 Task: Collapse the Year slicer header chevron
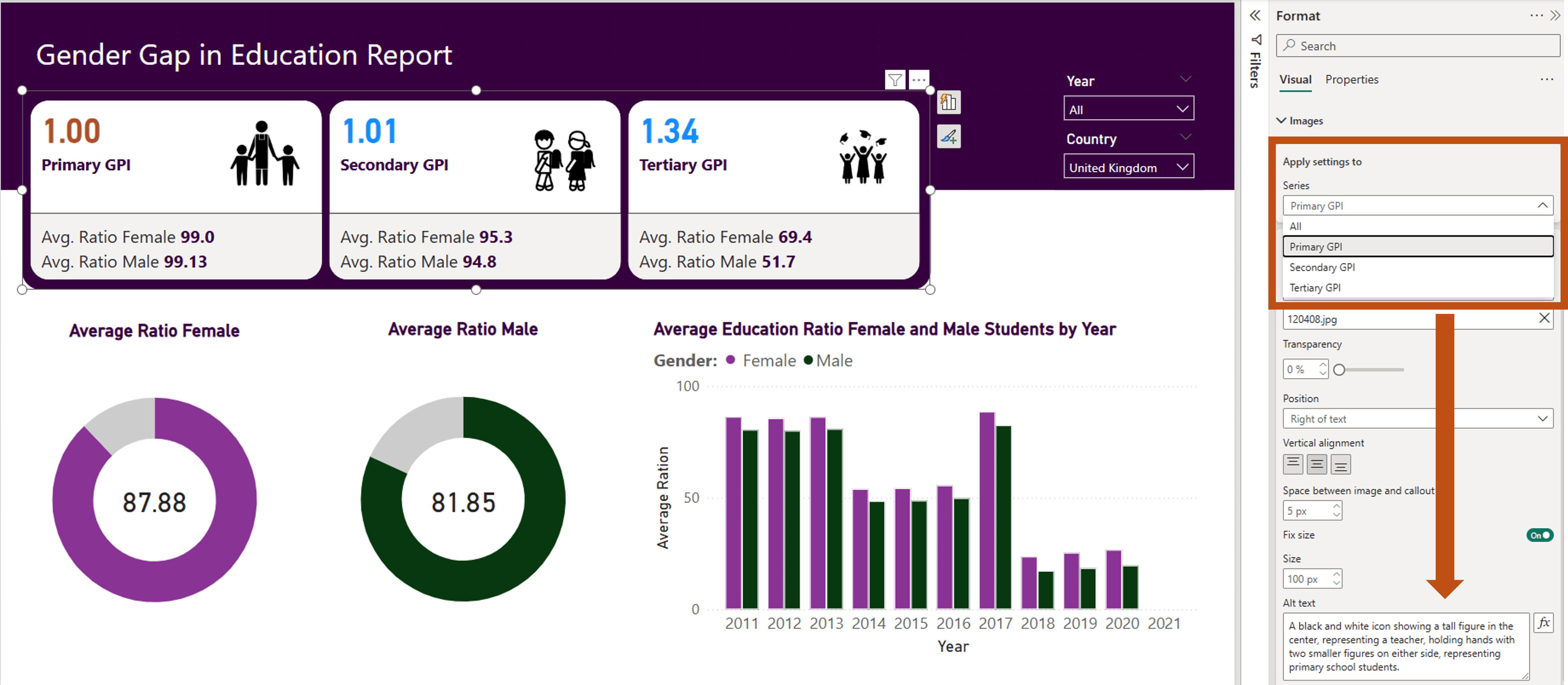pos(1185,79)
